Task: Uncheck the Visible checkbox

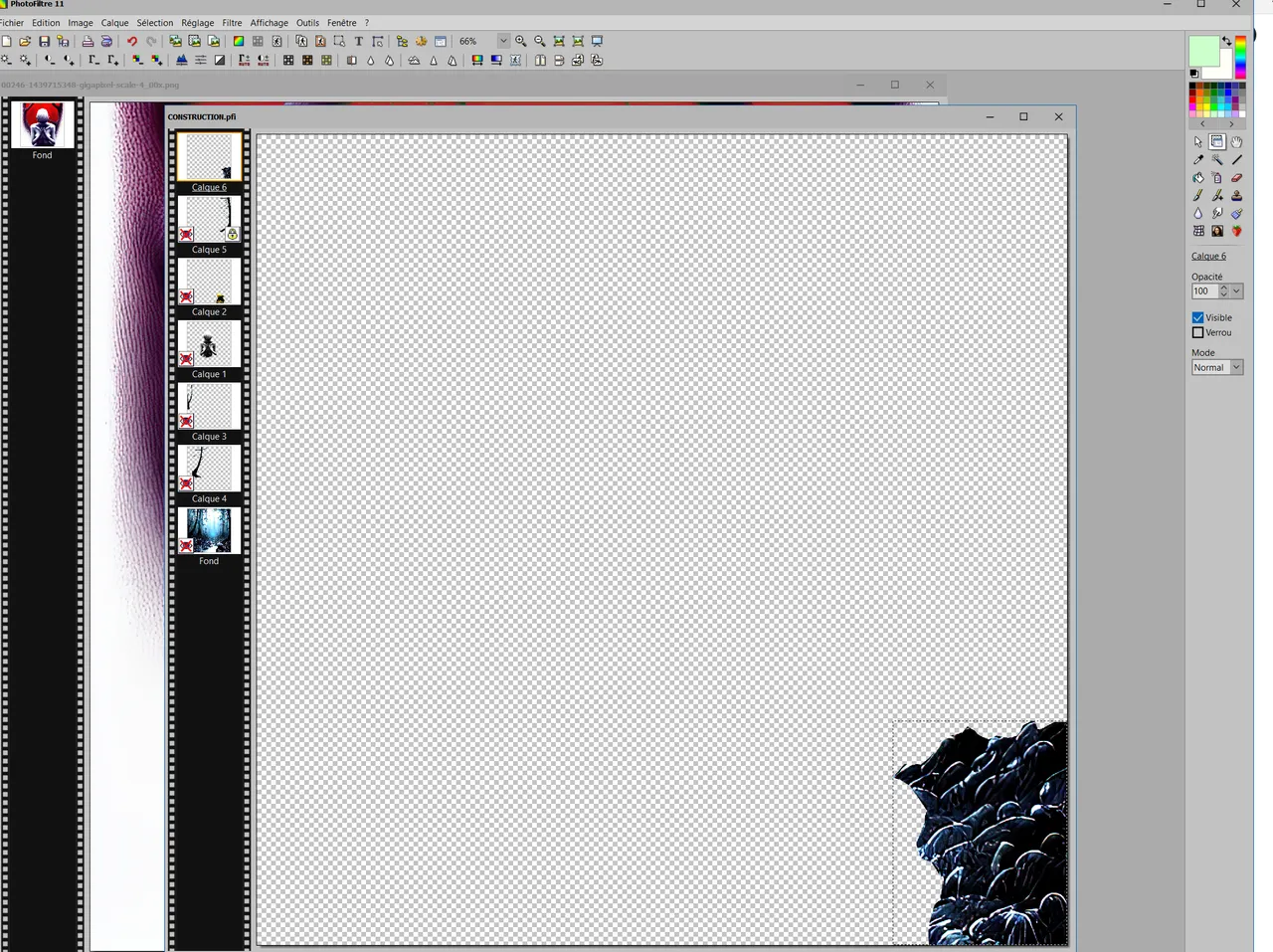Action: pyautogui.click(x=1198, y=317)
